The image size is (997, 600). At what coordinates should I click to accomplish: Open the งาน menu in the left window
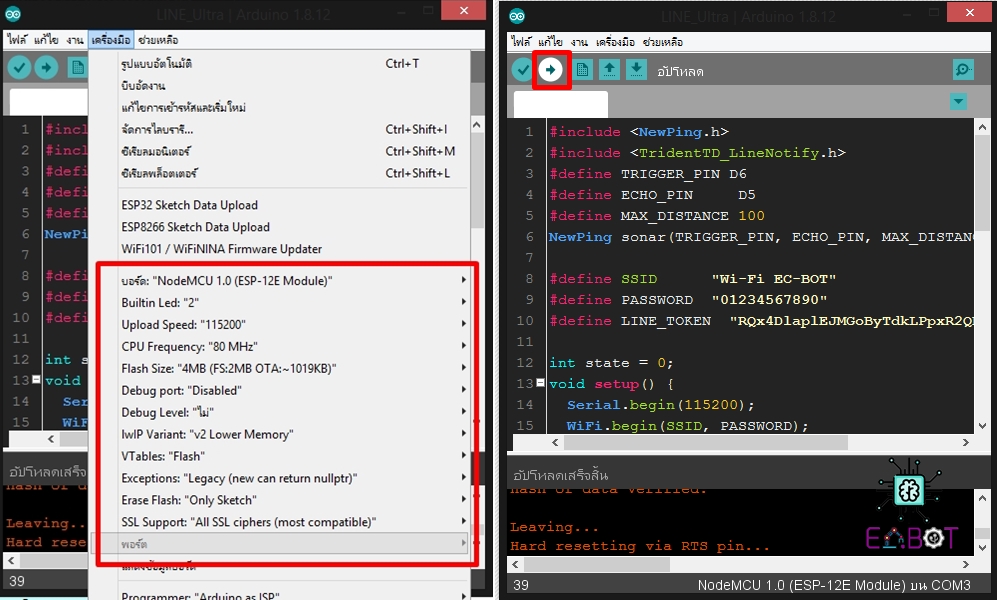75,40
